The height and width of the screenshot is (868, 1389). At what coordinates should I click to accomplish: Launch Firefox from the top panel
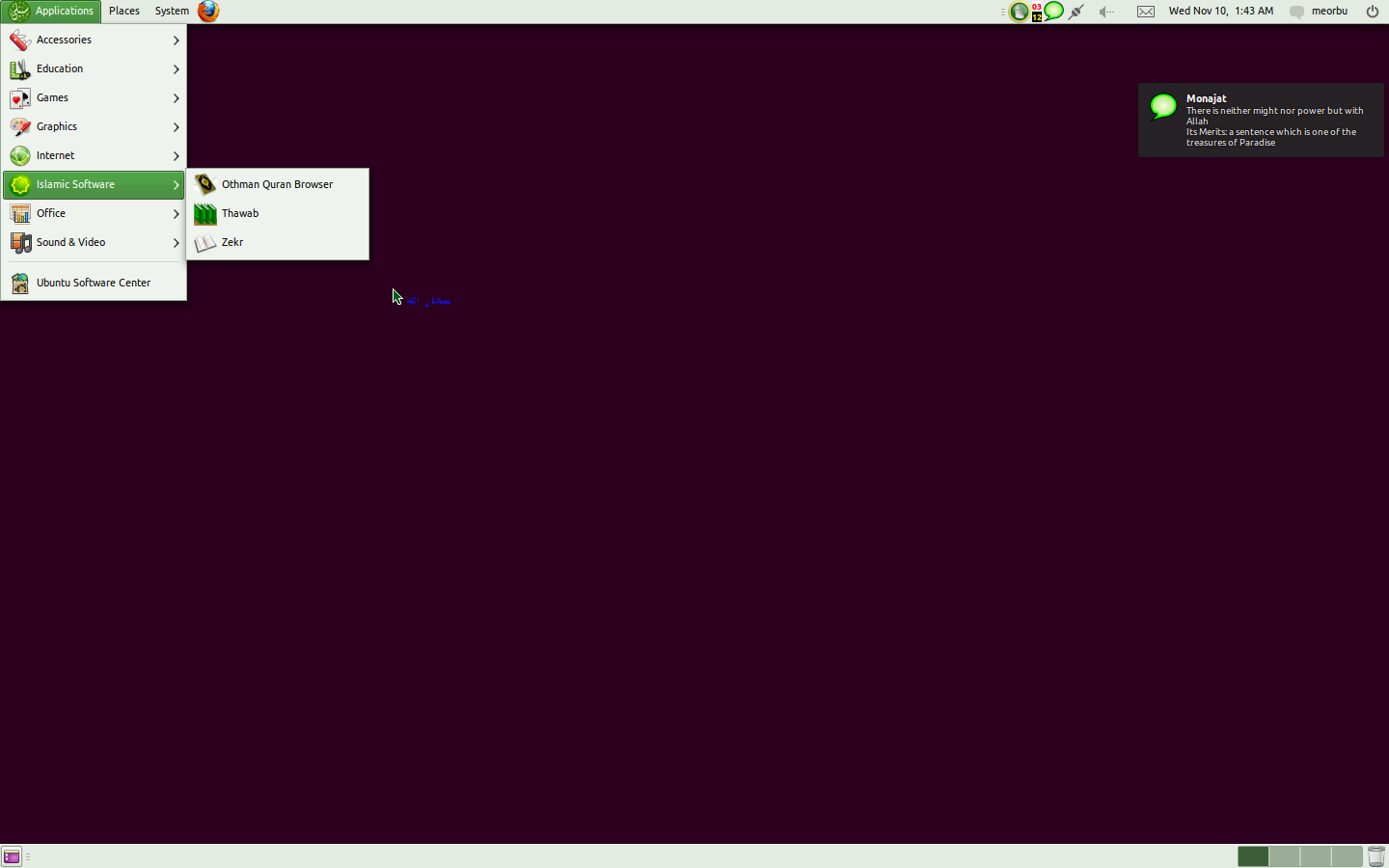(x=207, y=12)
